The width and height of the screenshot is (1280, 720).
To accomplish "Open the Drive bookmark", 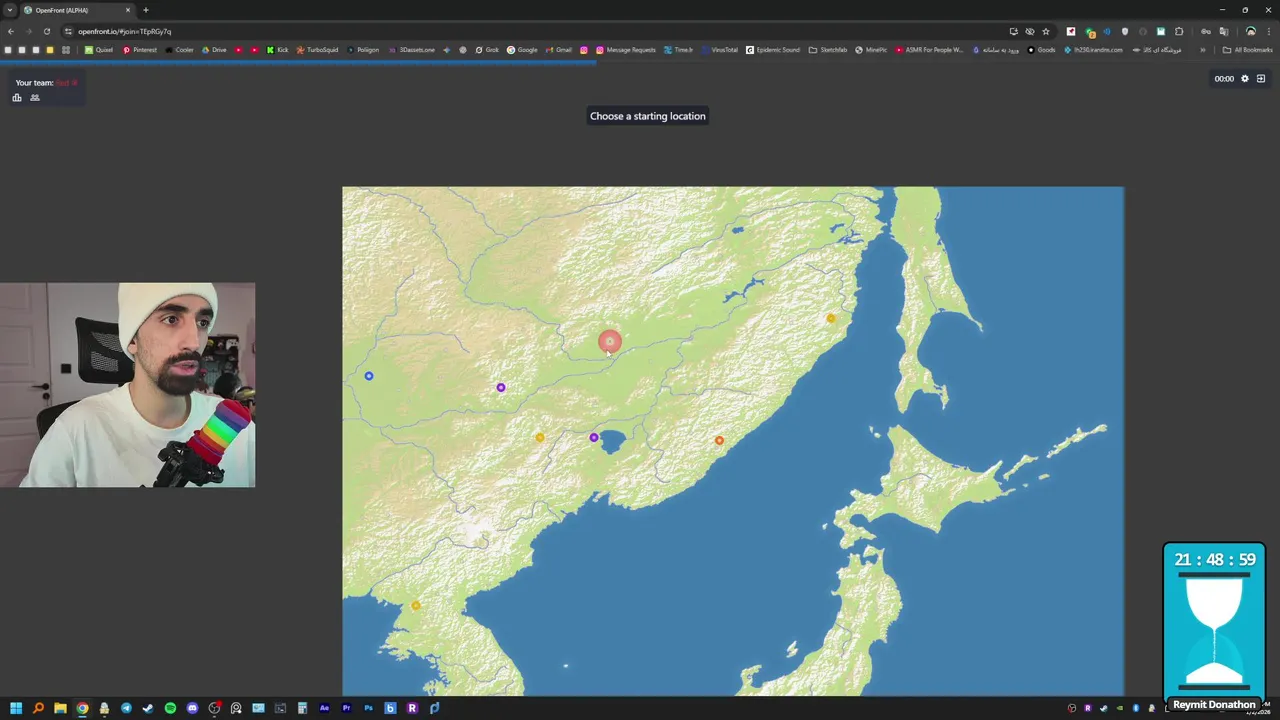I will [x=214, y=49].
